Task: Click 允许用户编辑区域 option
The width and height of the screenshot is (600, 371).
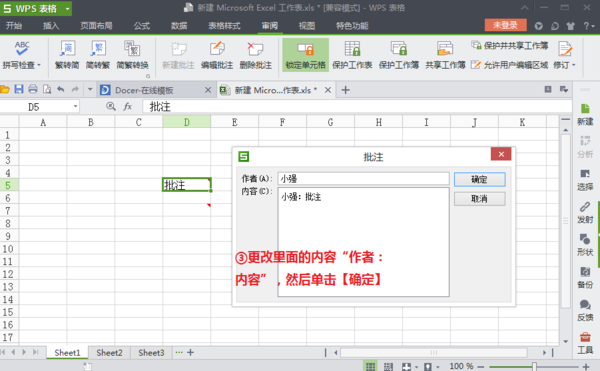Action: click(510, 65)
